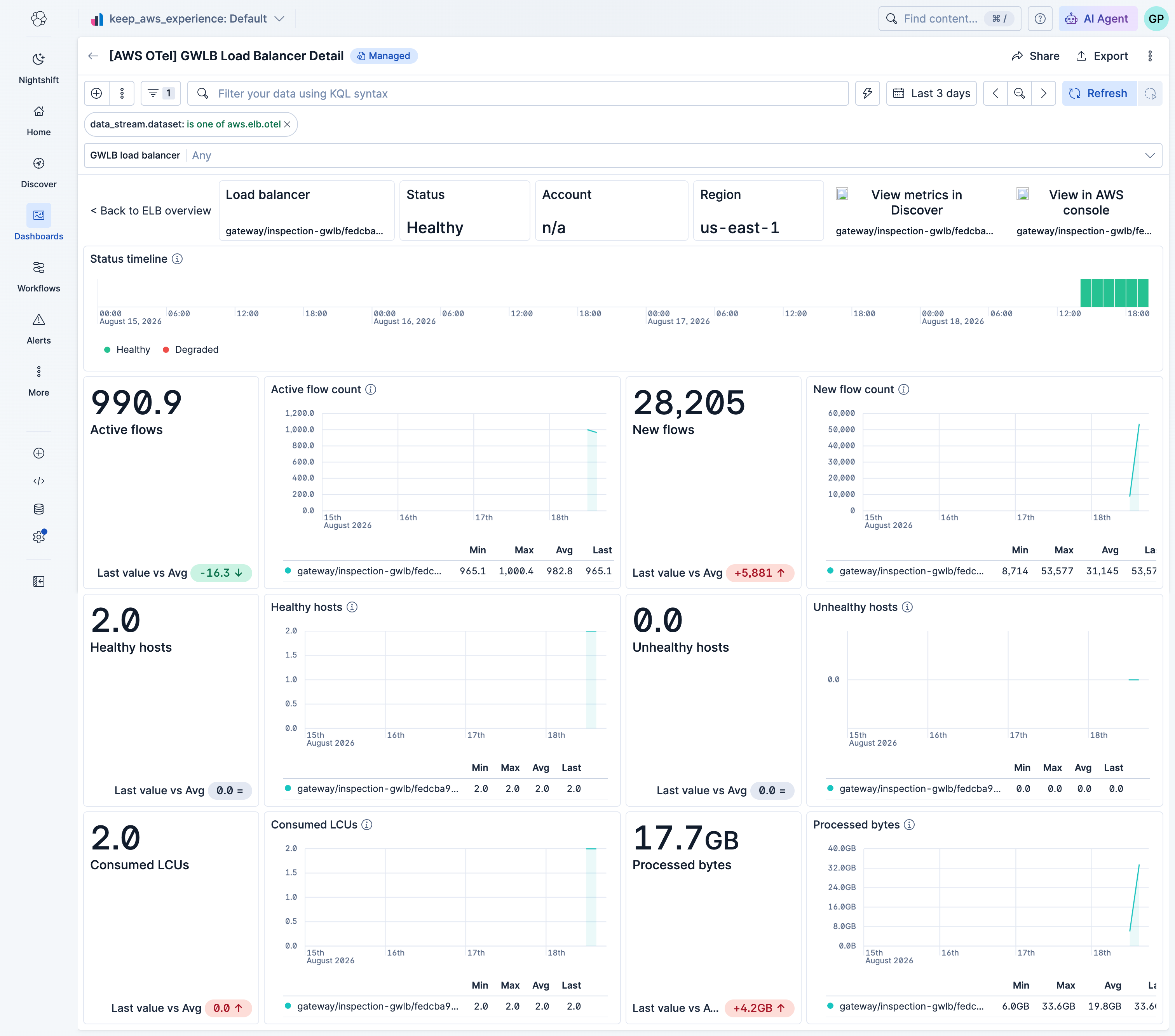The height and width of the screenshot is (1036, 1175).
Task: Show Unhealthy hosts chart info icon
Action: (907, 607)
